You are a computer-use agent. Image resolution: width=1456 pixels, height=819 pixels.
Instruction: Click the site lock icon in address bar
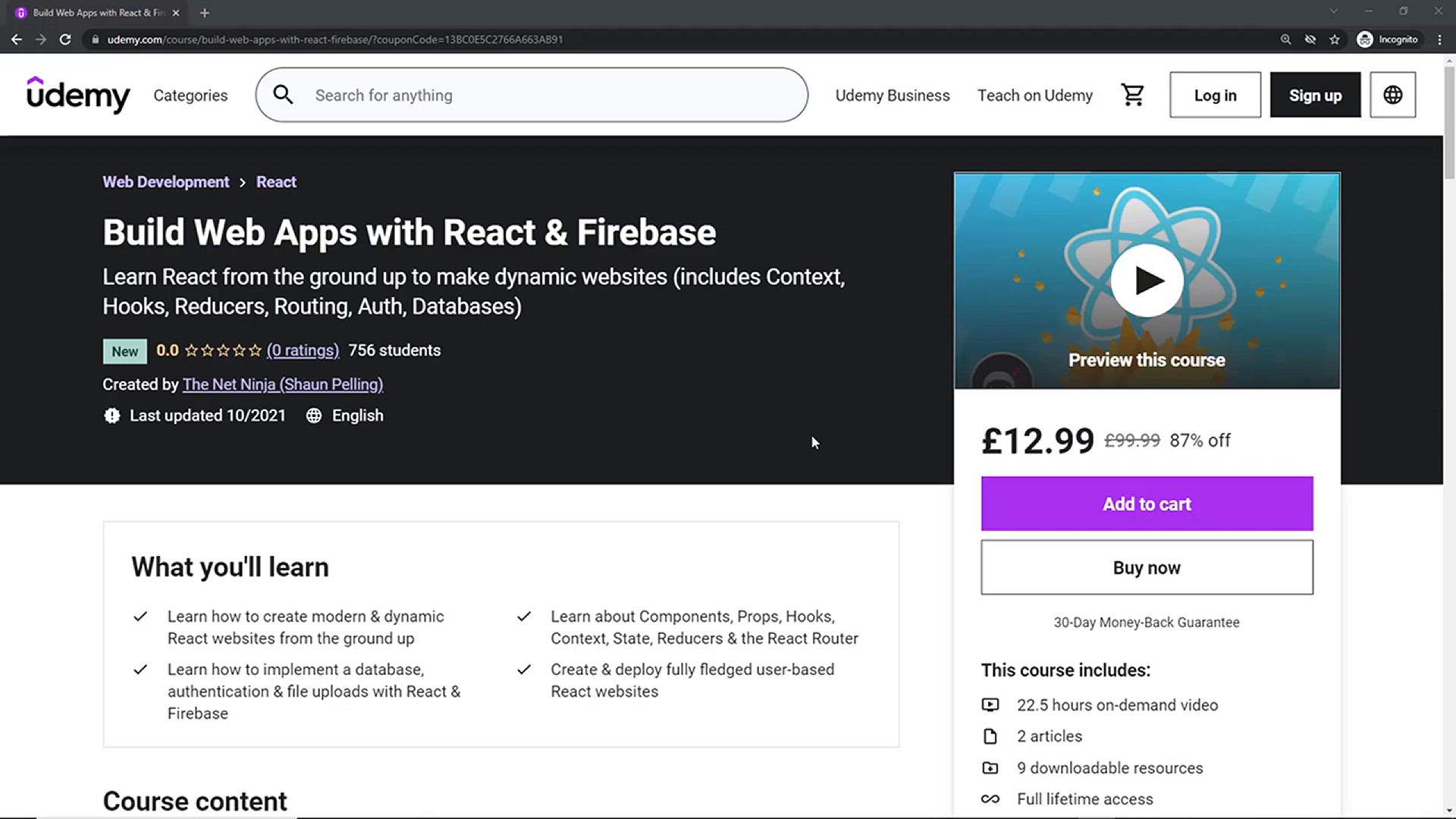tap(95, 39)
